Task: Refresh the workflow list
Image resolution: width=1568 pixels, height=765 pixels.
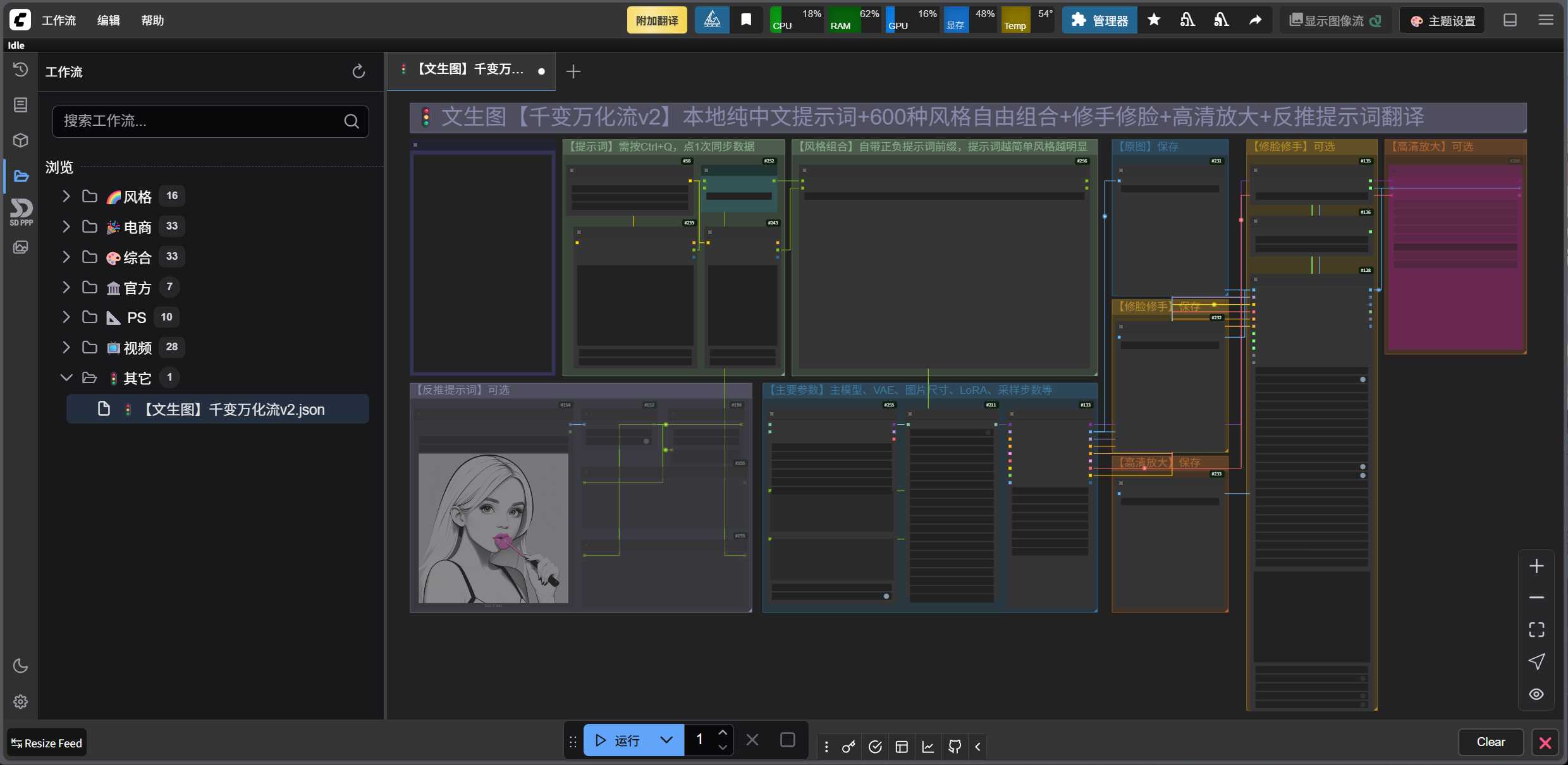Action: point(358,71)
